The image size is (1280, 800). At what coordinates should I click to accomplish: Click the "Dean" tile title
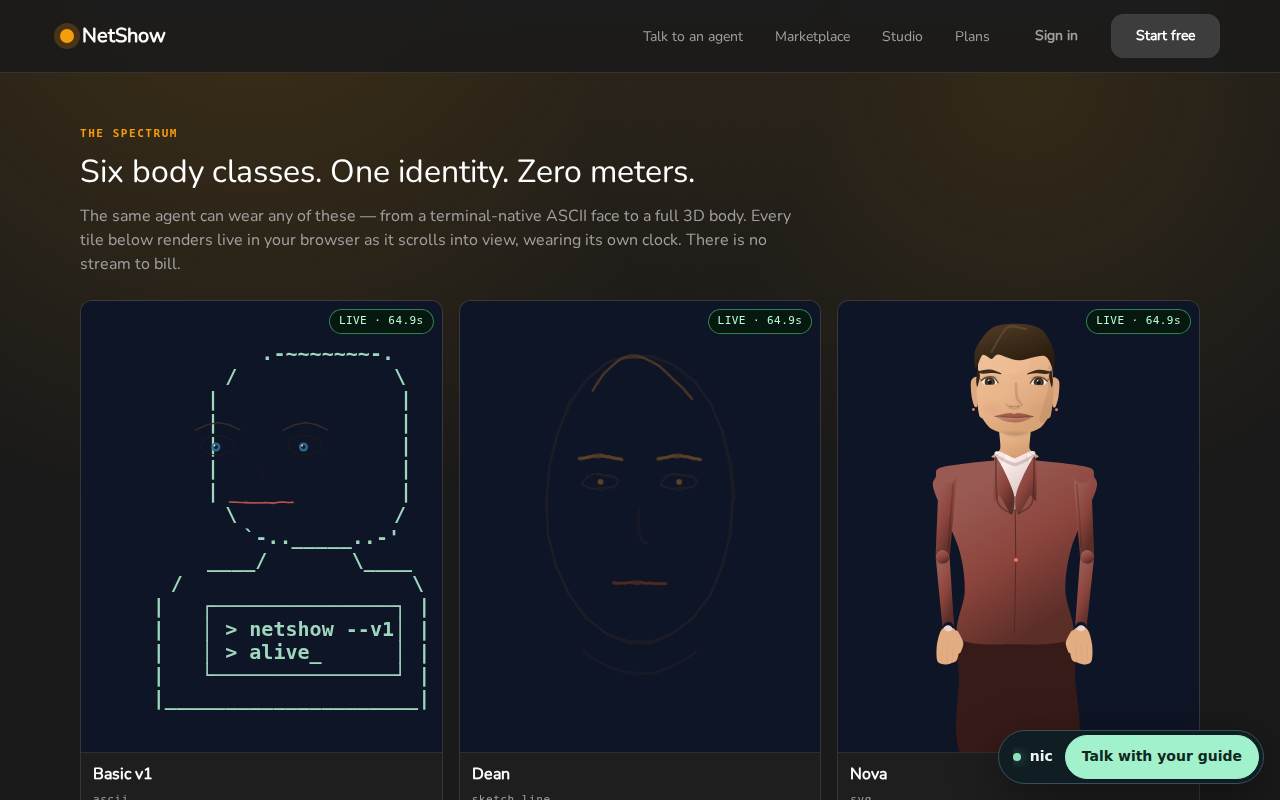click(491, 774)
